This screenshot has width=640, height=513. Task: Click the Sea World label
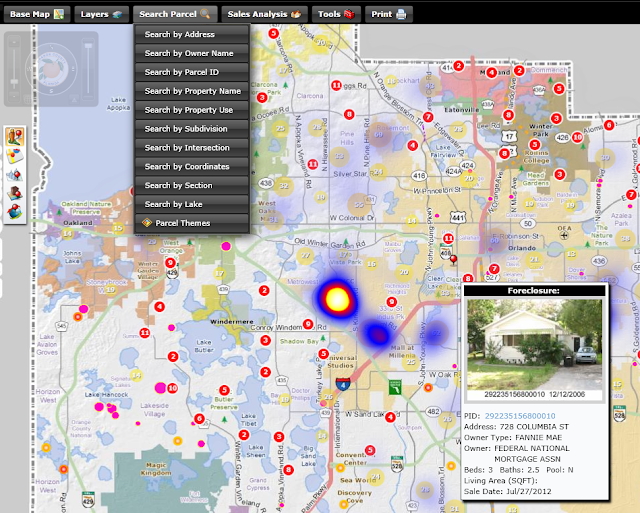point(358,480)
